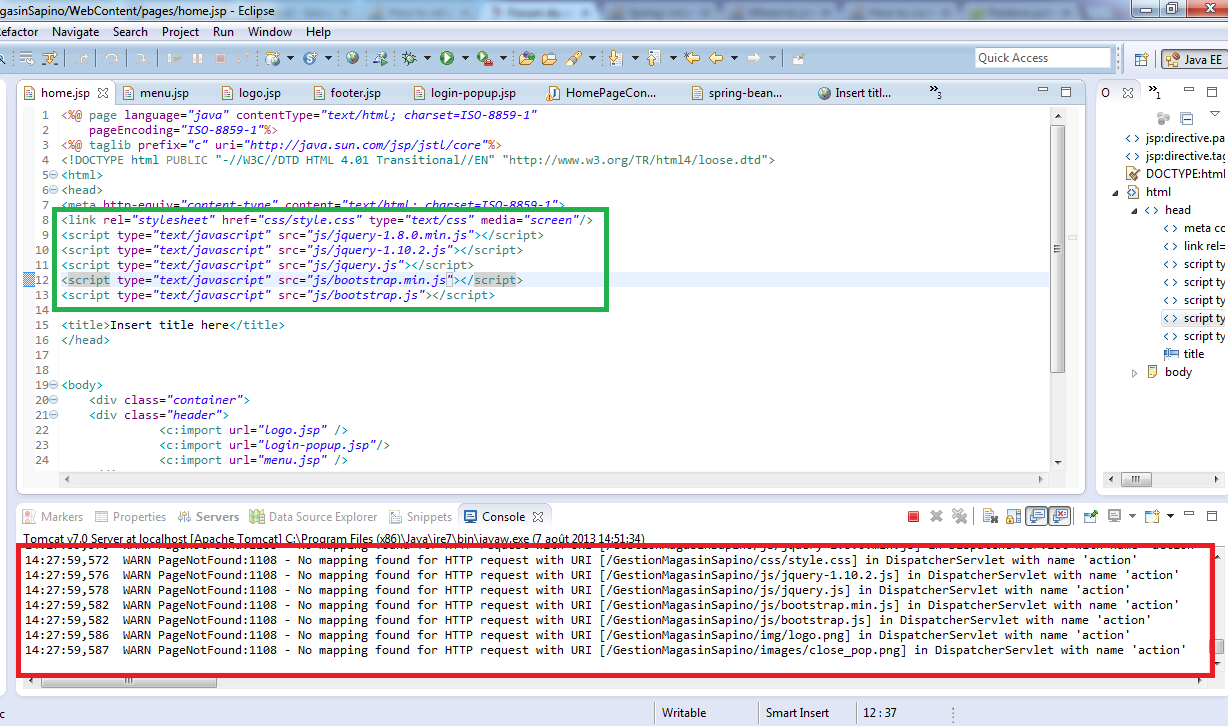Select the meta node in Outline
Screen dimensions: 1228x726
coord(1194,228)
